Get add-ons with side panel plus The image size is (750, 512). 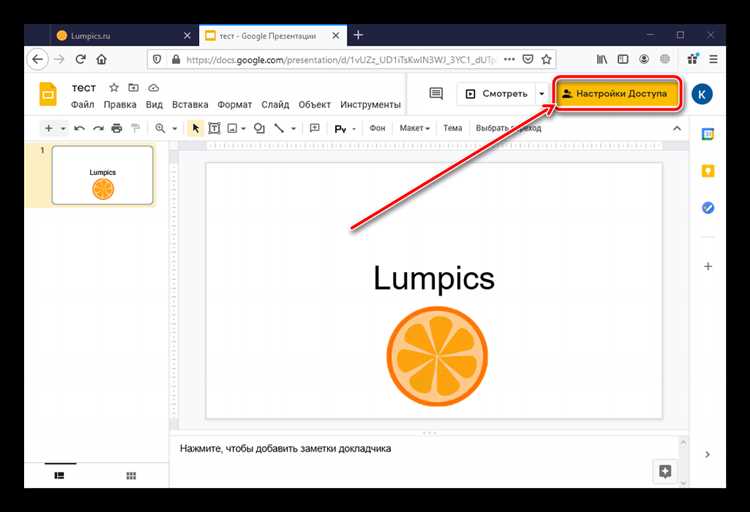708,266
